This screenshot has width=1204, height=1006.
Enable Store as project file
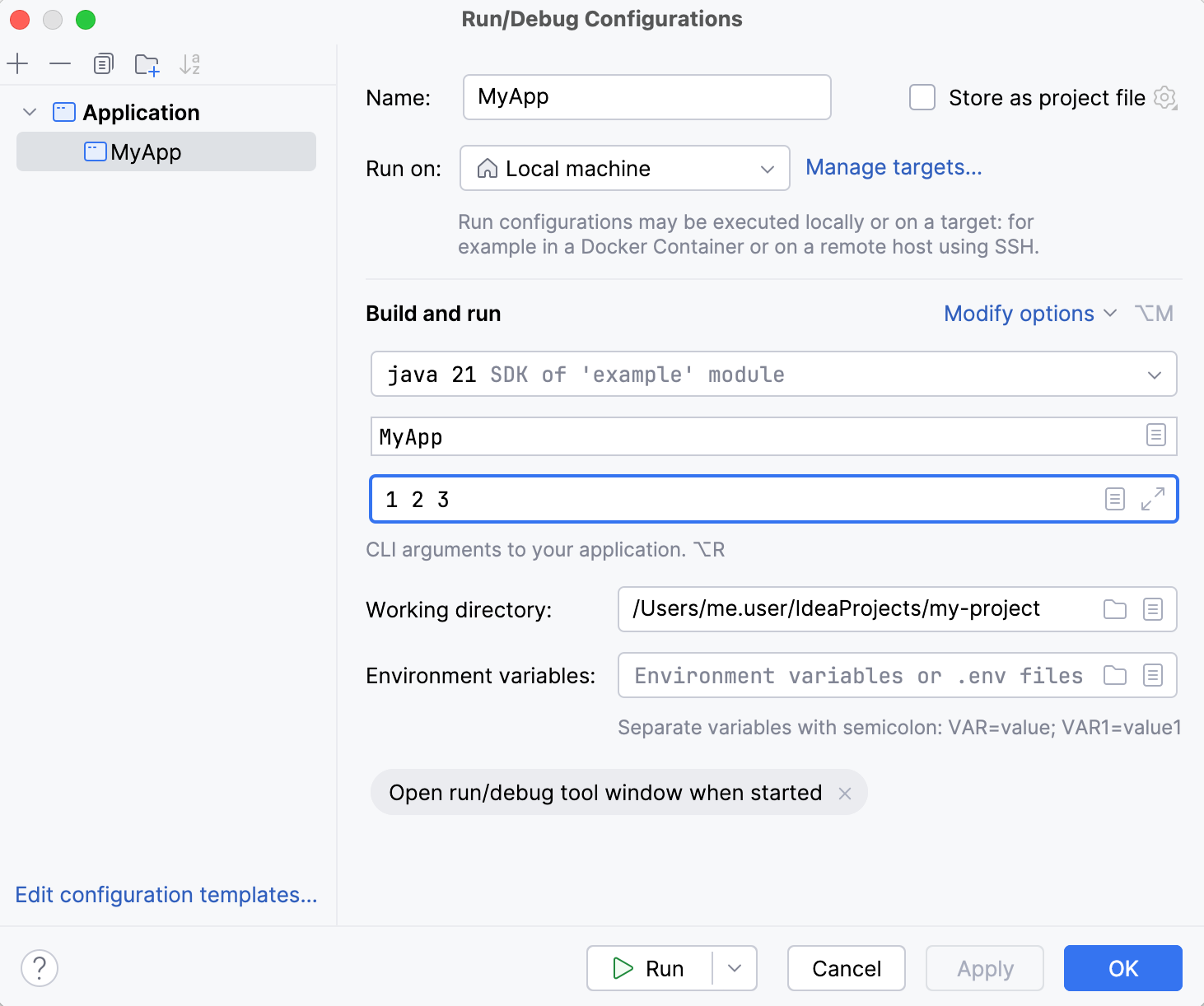click(x=922, y=97)
